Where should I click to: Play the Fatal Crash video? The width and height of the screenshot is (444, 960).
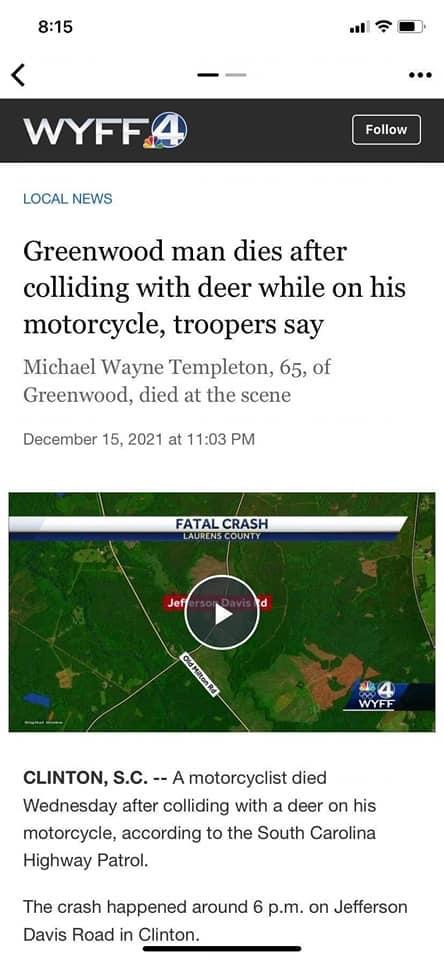222,613
